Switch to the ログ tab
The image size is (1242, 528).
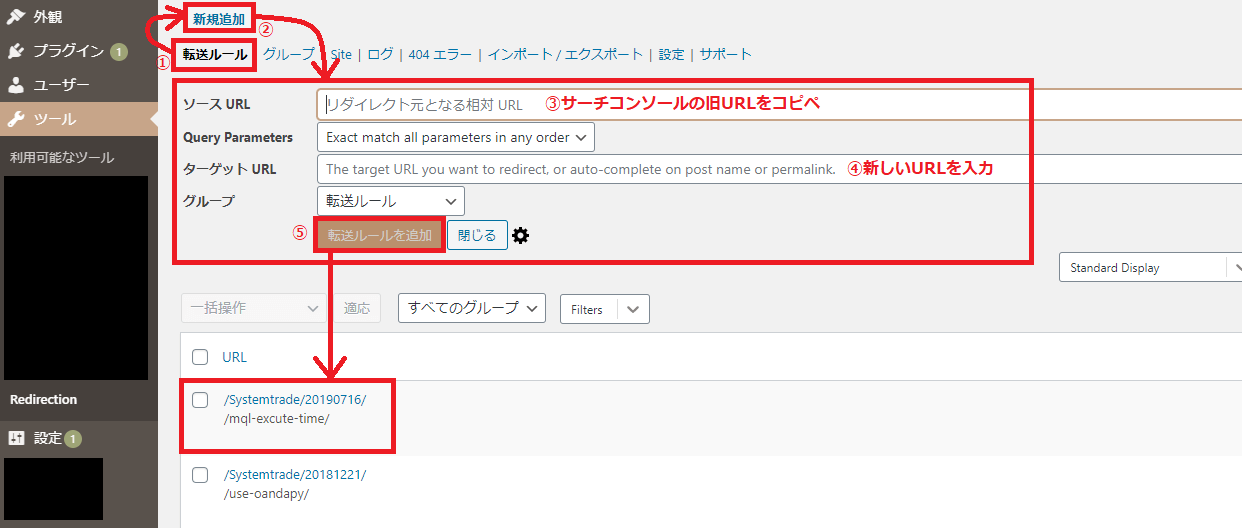click(x=380, y=54)
